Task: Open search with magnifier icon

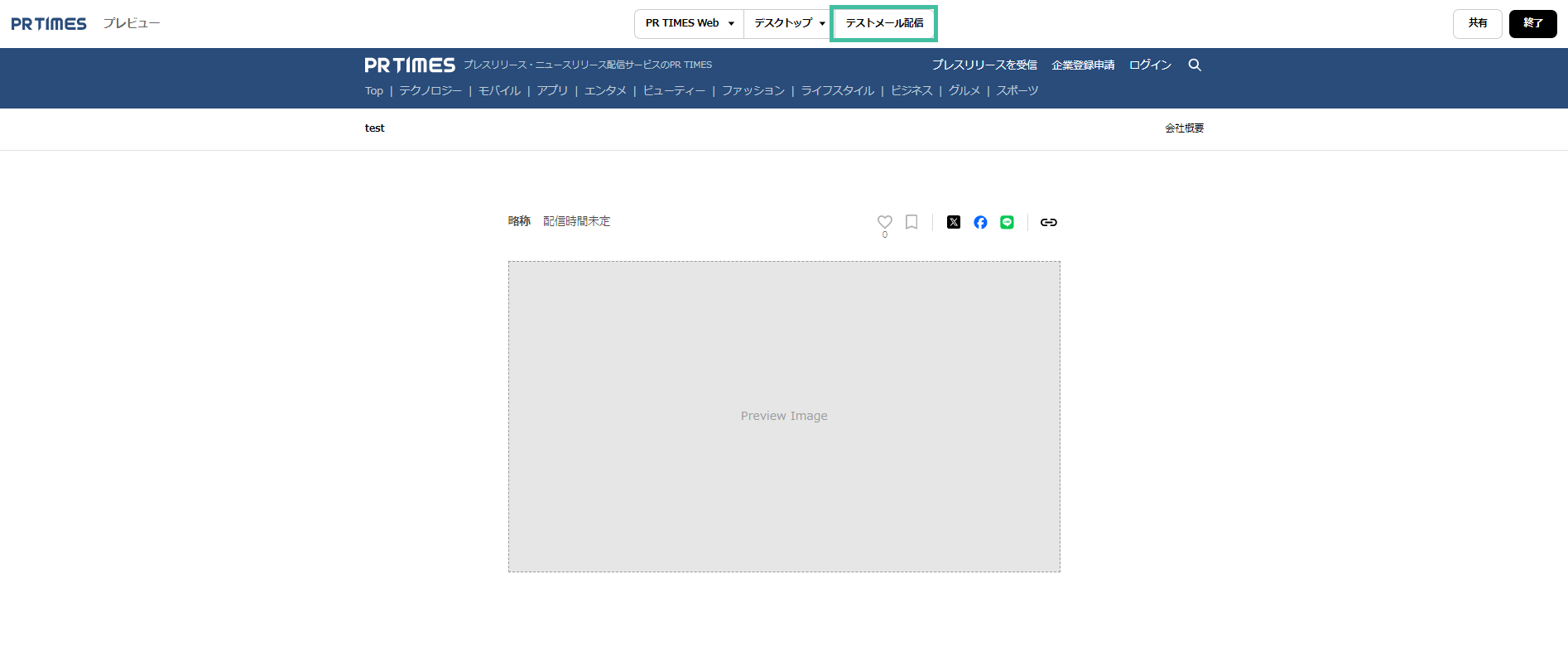Action: click(1195, 65)
